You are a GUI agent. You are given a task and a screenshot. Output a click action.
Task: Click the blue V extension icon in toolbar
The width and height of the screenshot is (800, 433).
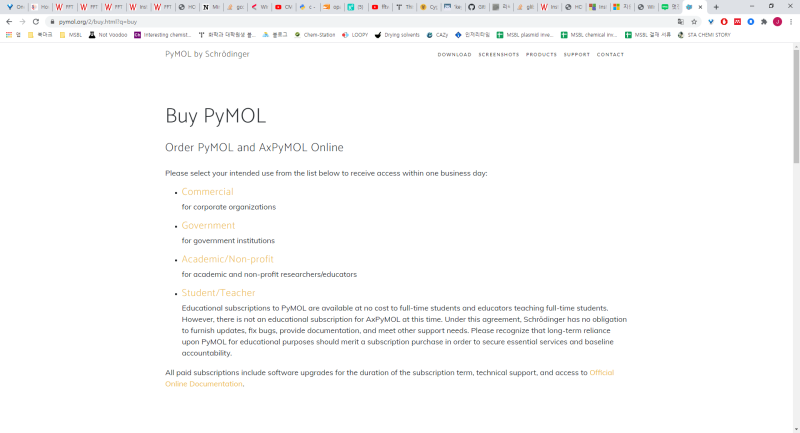point(711,22)
